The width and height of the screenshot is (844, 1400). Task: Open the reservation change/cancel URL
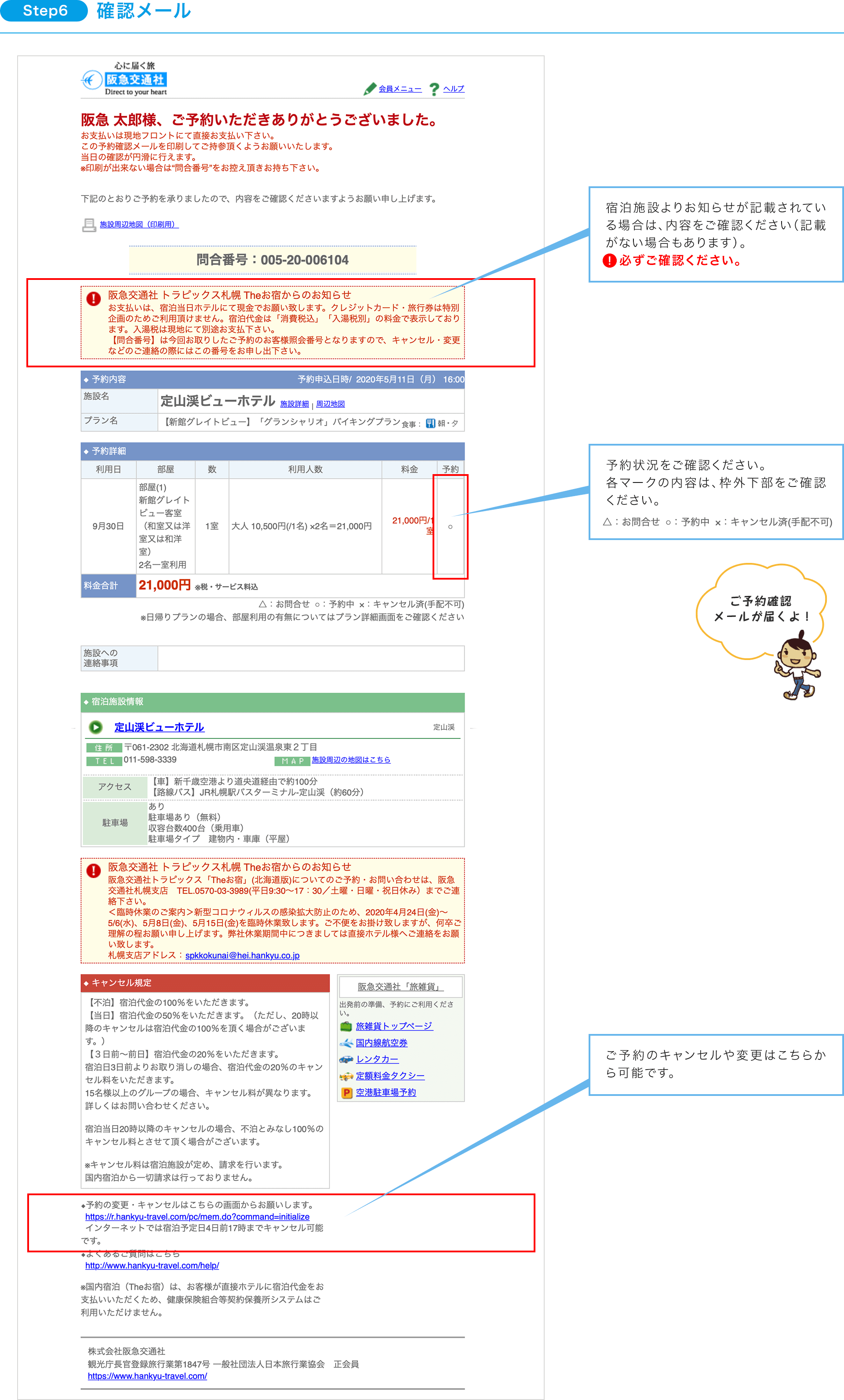tap(197, 1216)
